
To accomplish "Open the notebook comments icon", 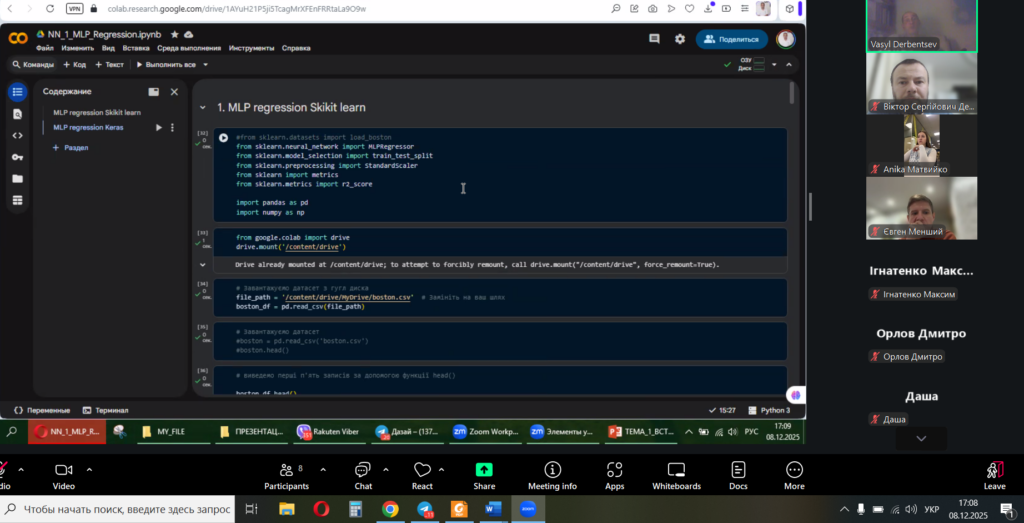I will click(x=654, y=39).
